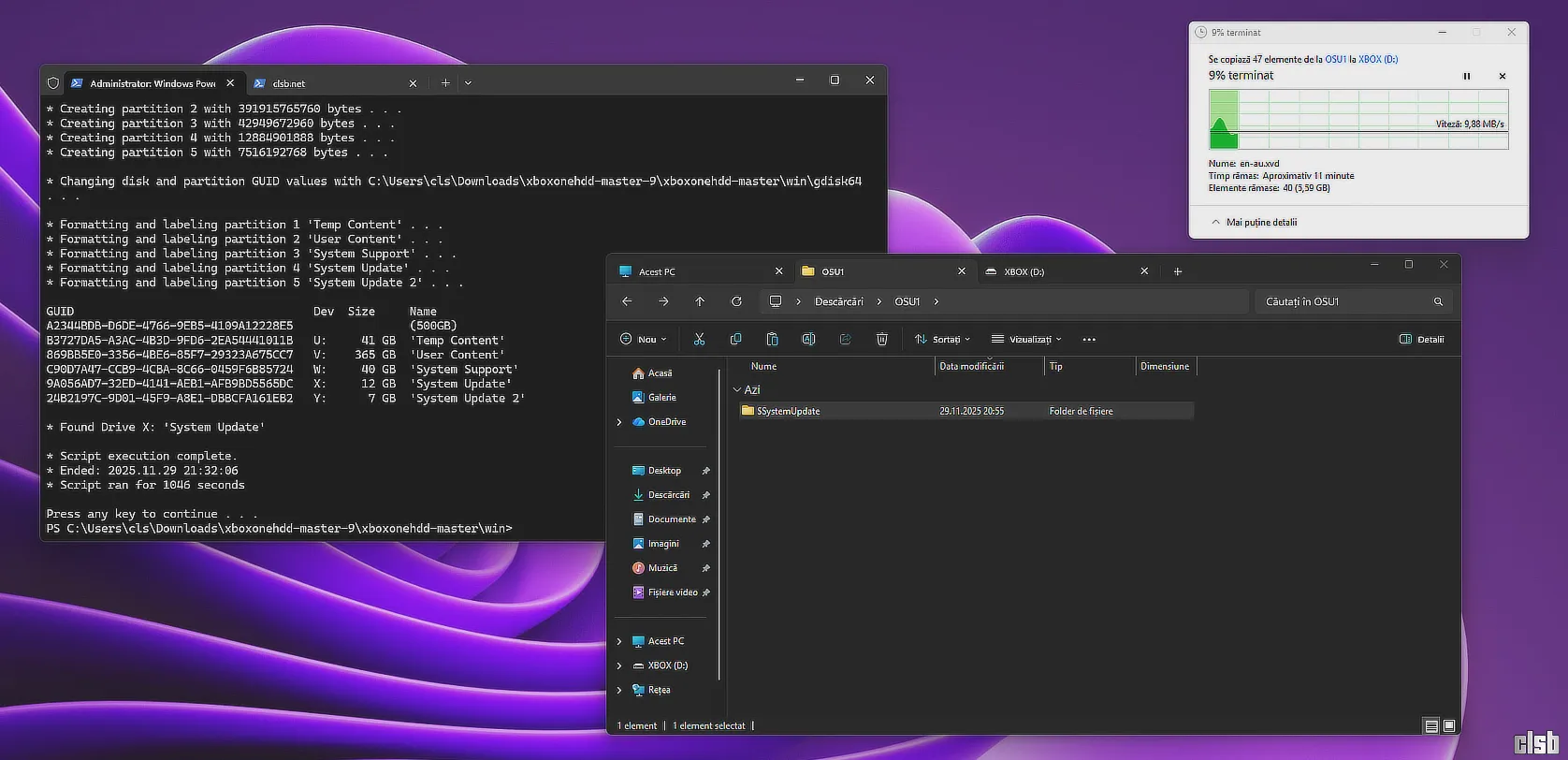This screenshot has height=760, width=1568.
Task: Click the Delete trash icon
Action: [x=881, y=339]
